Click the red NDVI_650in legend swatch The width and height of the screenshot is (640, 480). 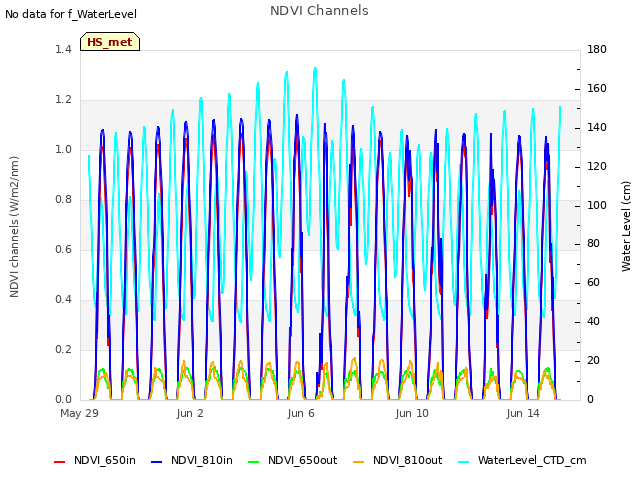[60, 462]
